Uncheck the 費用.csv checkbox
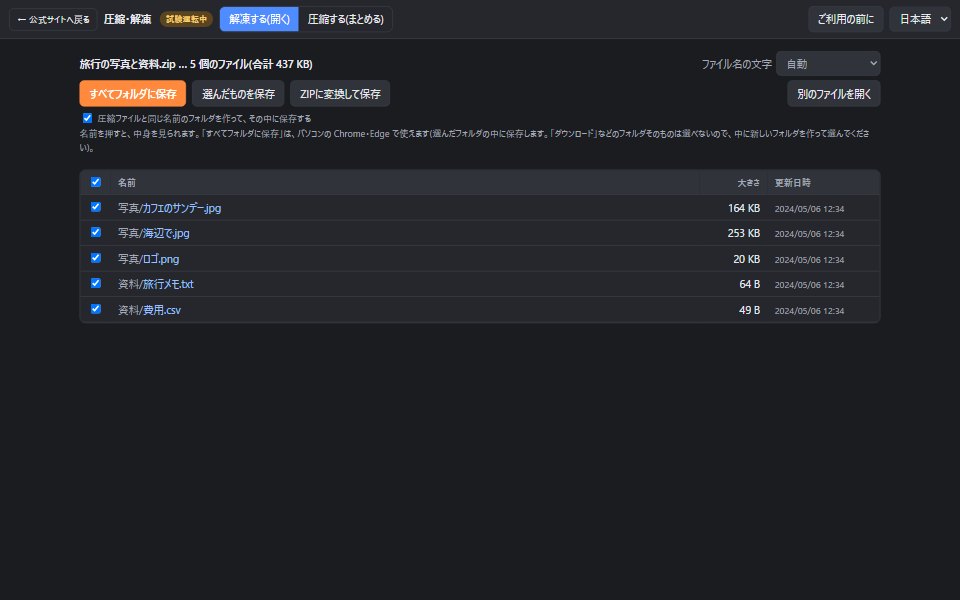This screenshot has width=960, height=600. 96,309
